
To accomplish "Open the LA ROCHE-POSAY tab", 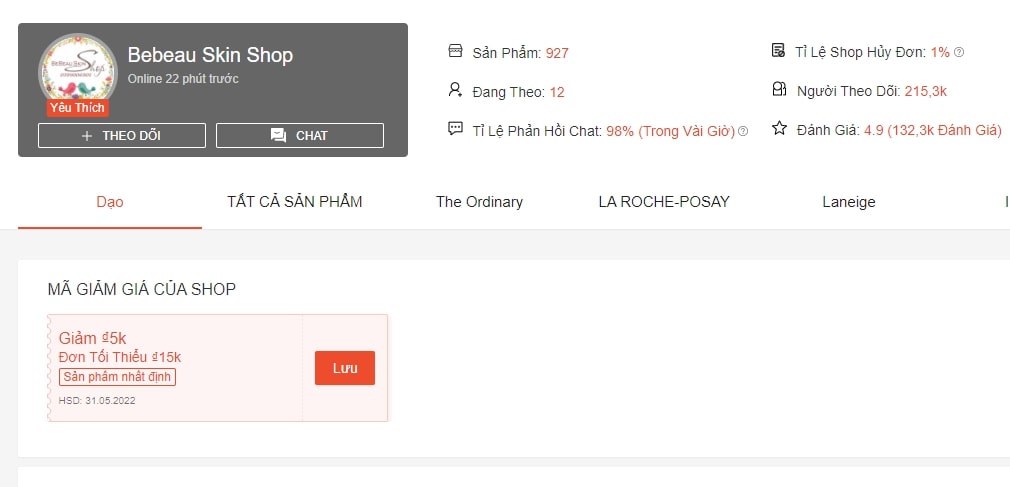I will [x=664, y=202].
